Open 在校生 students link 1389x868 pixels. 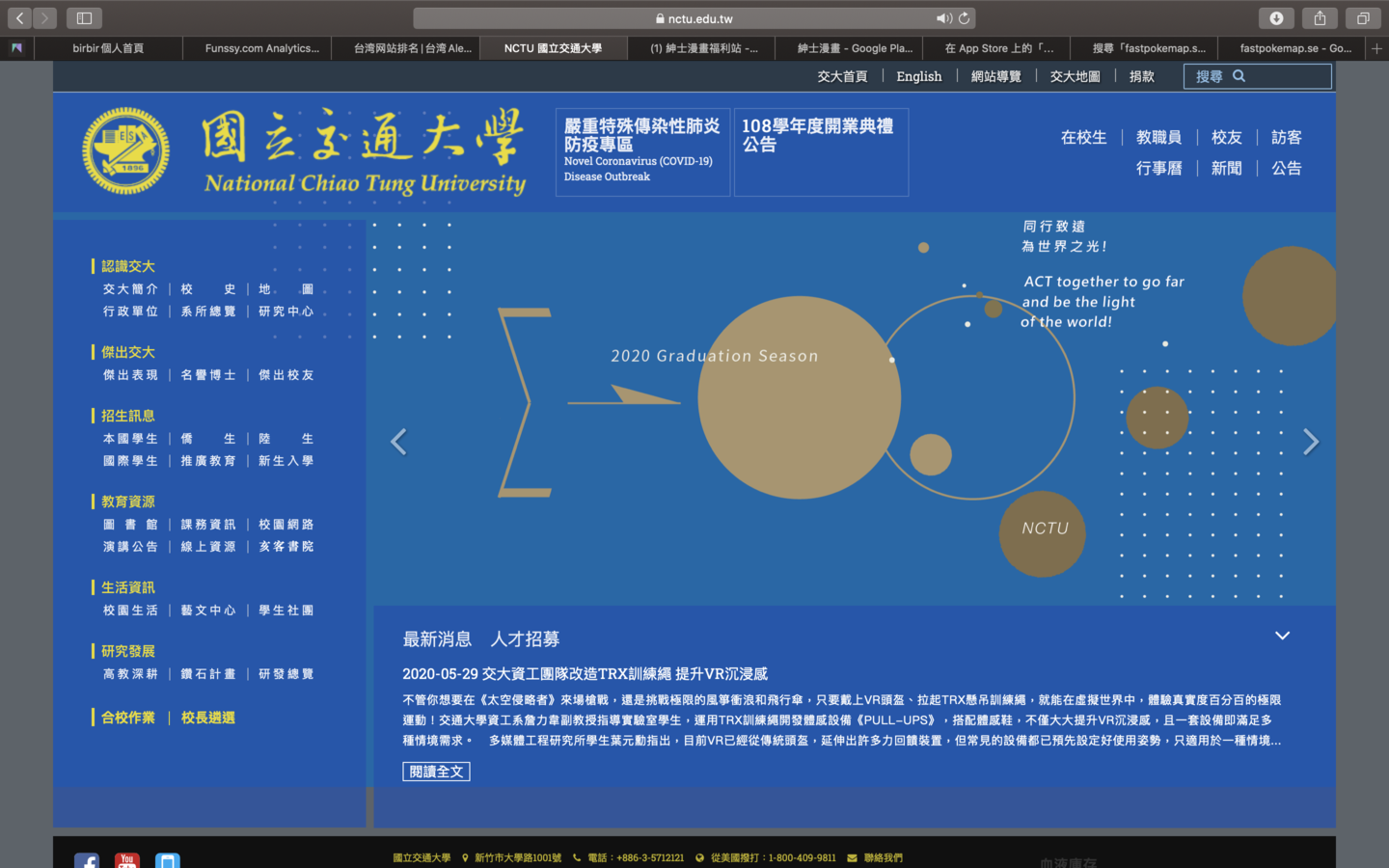(1084, 138)
